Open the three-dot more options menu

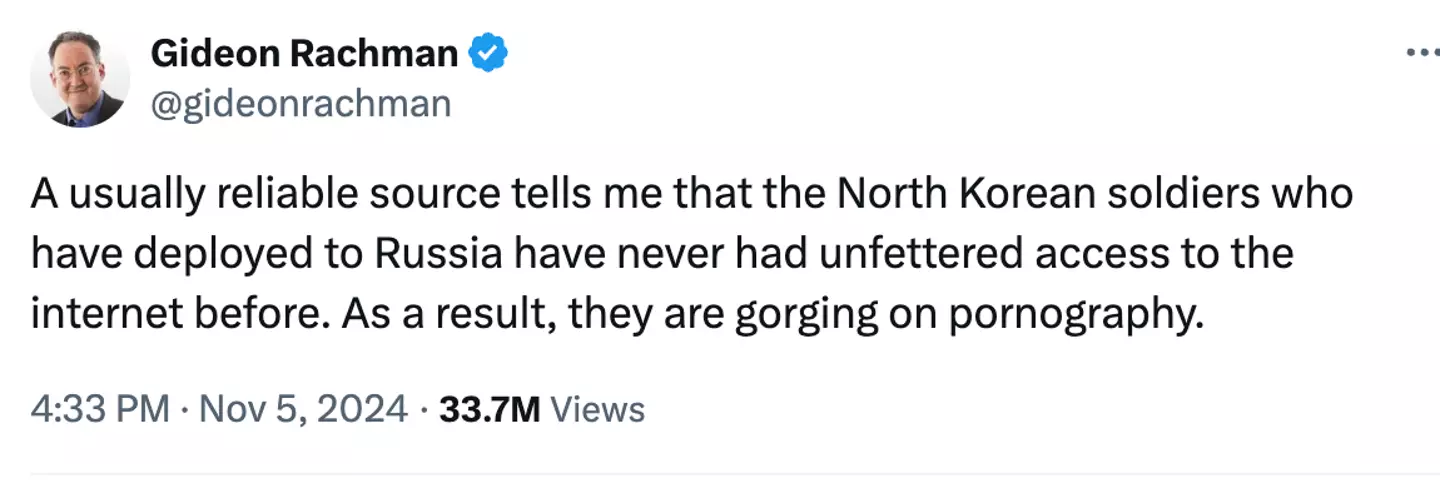tap(1421, 54)
